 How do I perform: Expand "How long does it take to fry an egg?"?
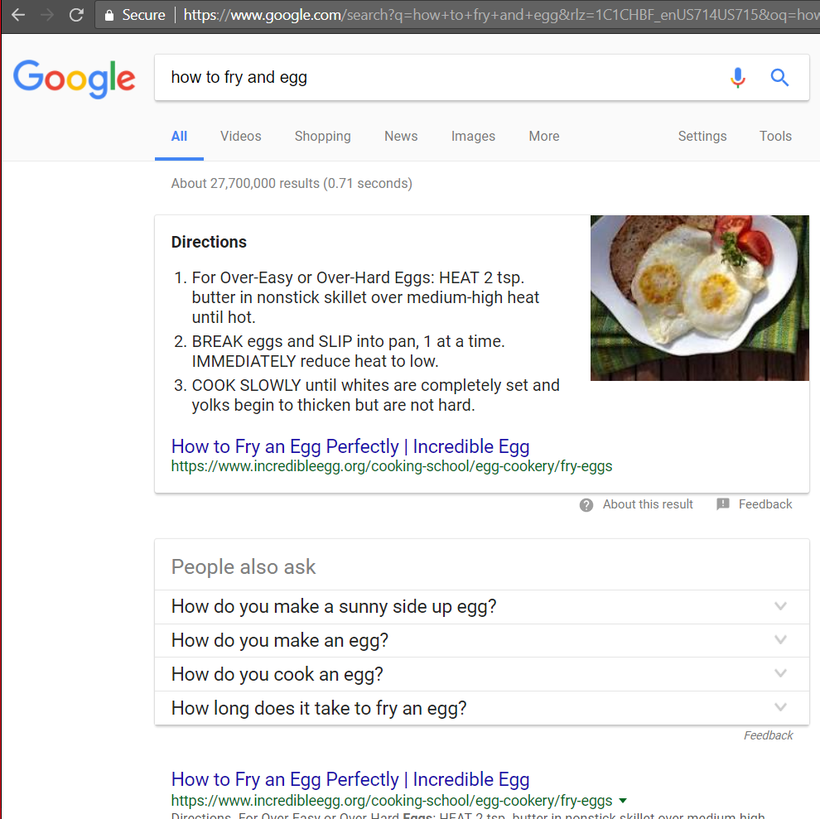(x=482, y=708)
